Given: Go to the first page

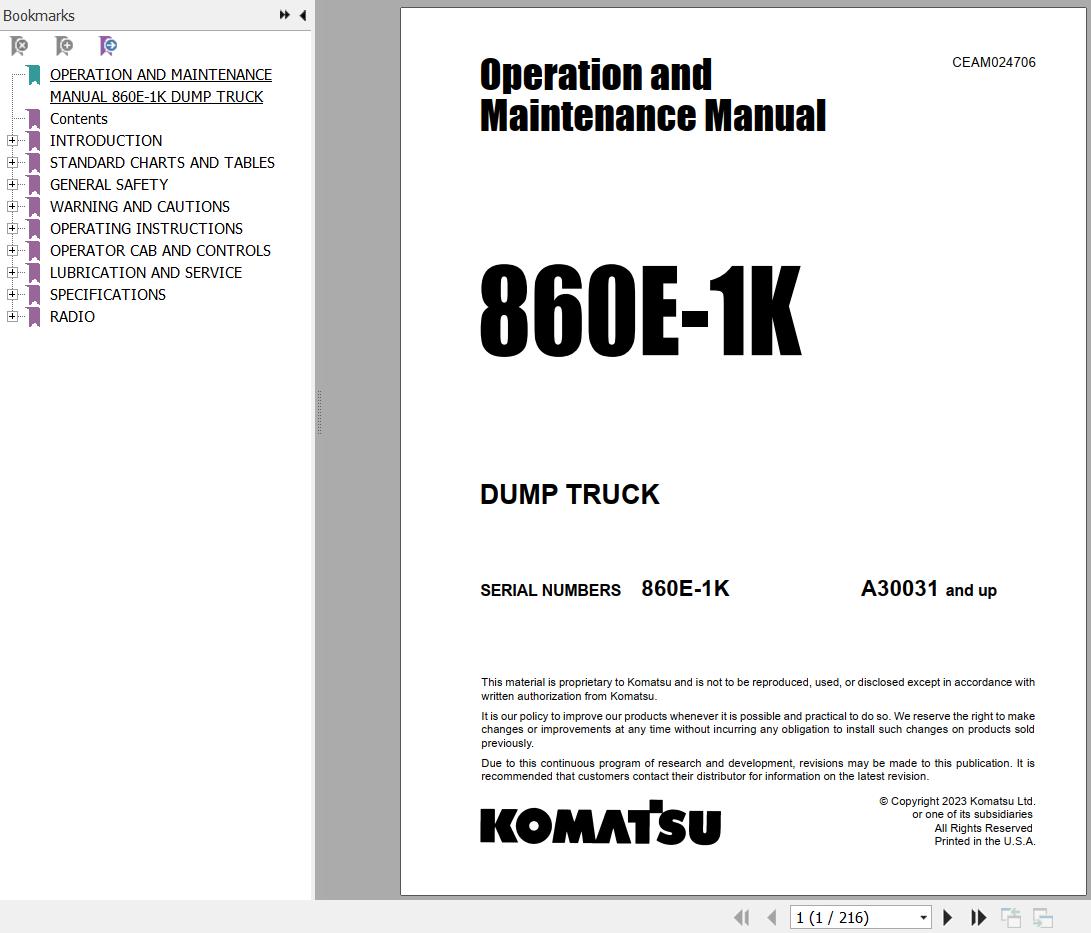Looking at the screenshot, I should (x=742, y=918).
